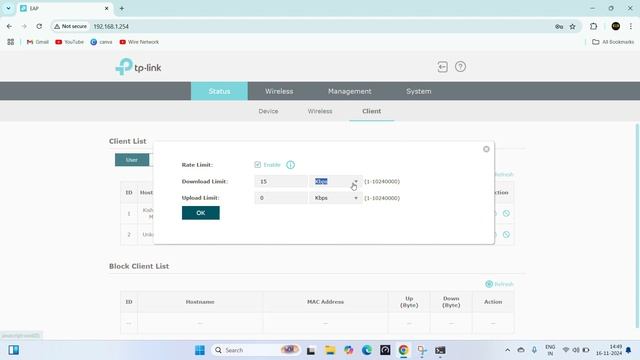Open Chrome three-dot menu
The height and width of the screenshot is (360, 640).
(x=631, y=26)
